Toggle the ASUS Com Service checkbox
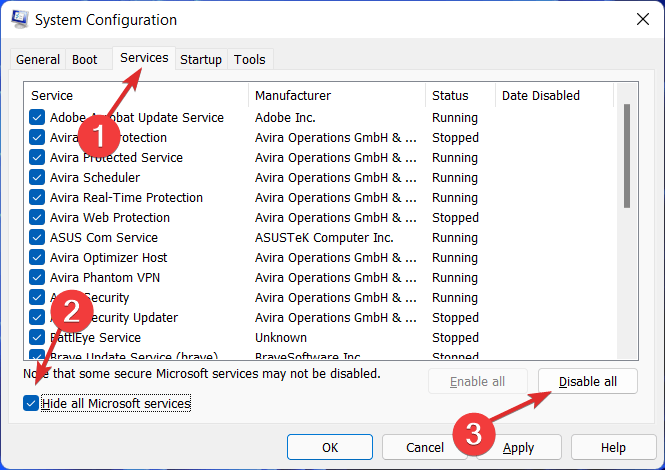 (37, 237)
